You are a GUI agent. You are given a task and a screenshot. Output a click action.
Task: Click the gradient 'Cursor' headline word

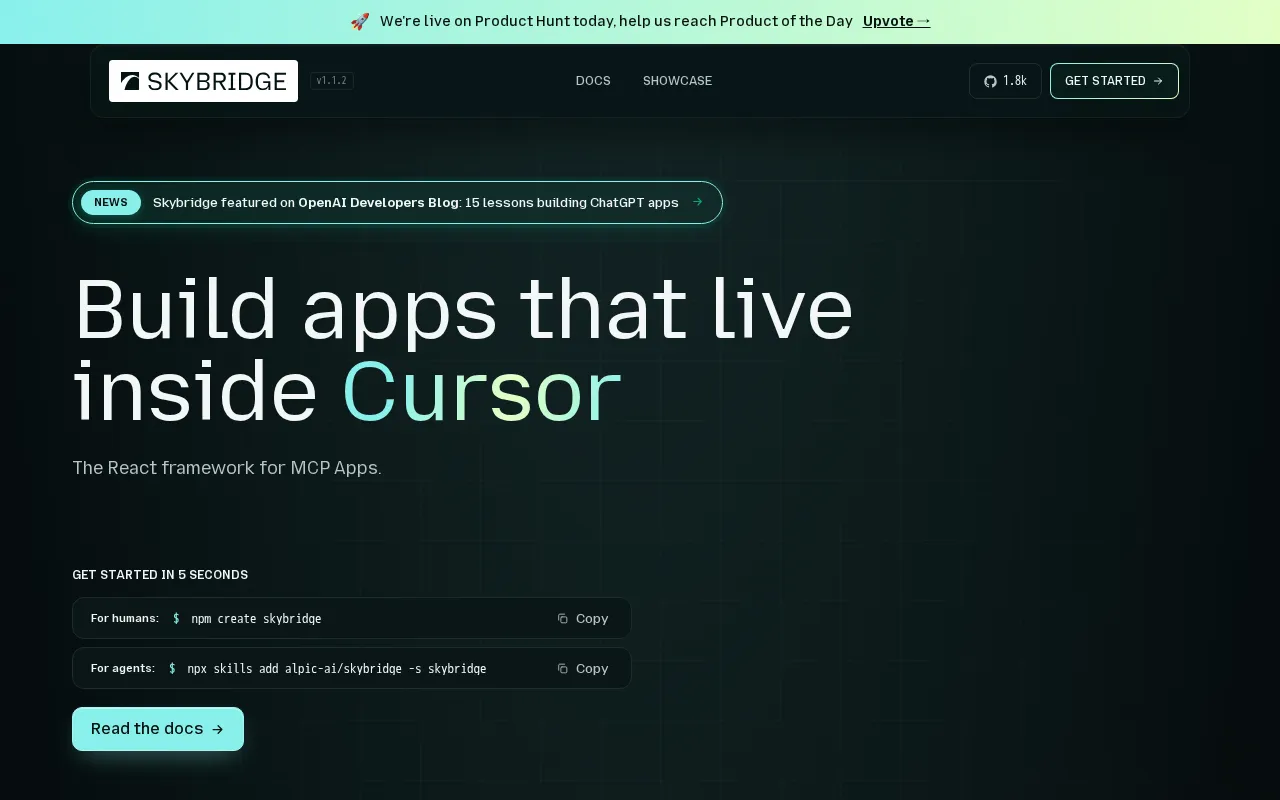click(x=481, y=391)
